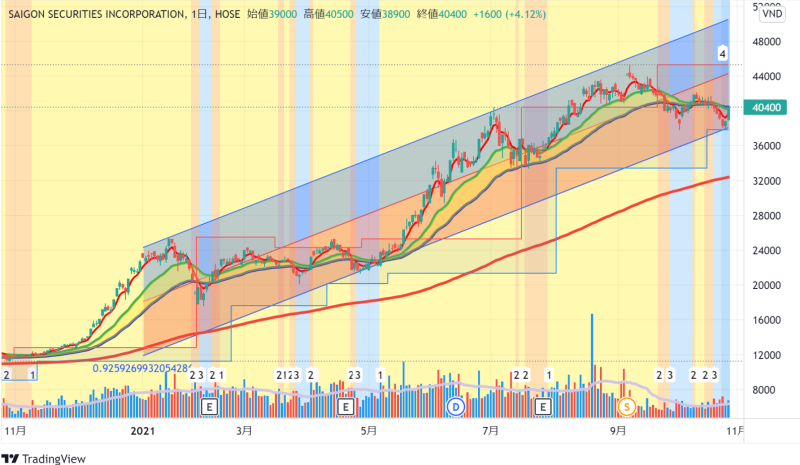Click the 24000 price axis label

coord(766,251)
